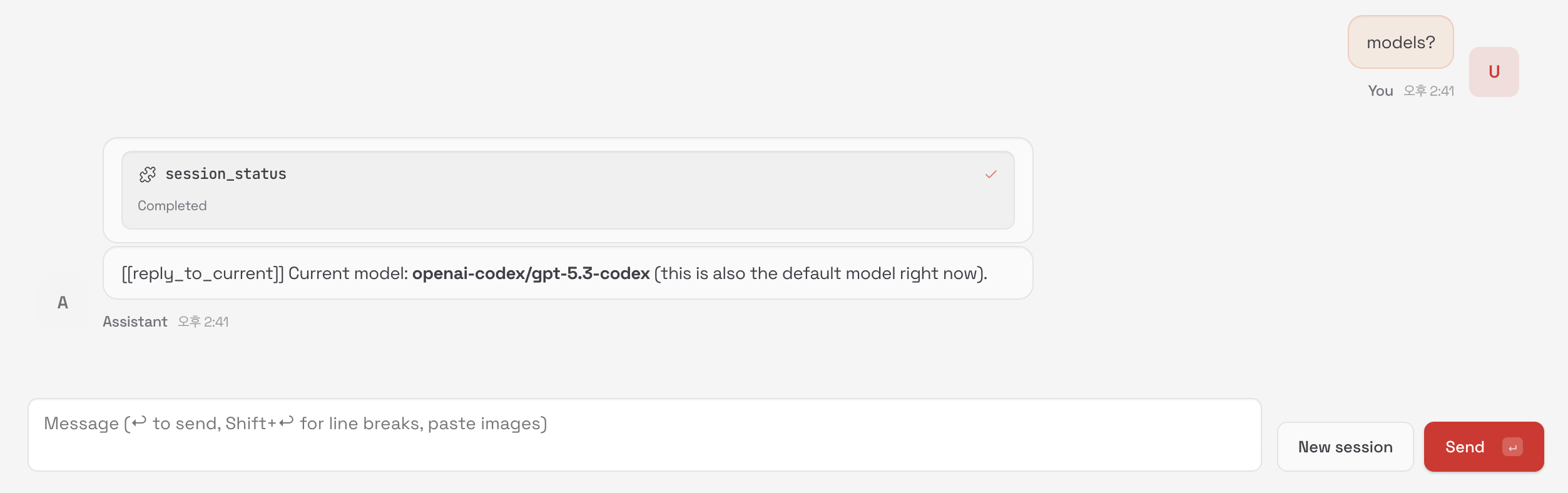Click the timestamp beside the Assistant label
This screenshot has width=1568, height=493.
pos(203,322)
